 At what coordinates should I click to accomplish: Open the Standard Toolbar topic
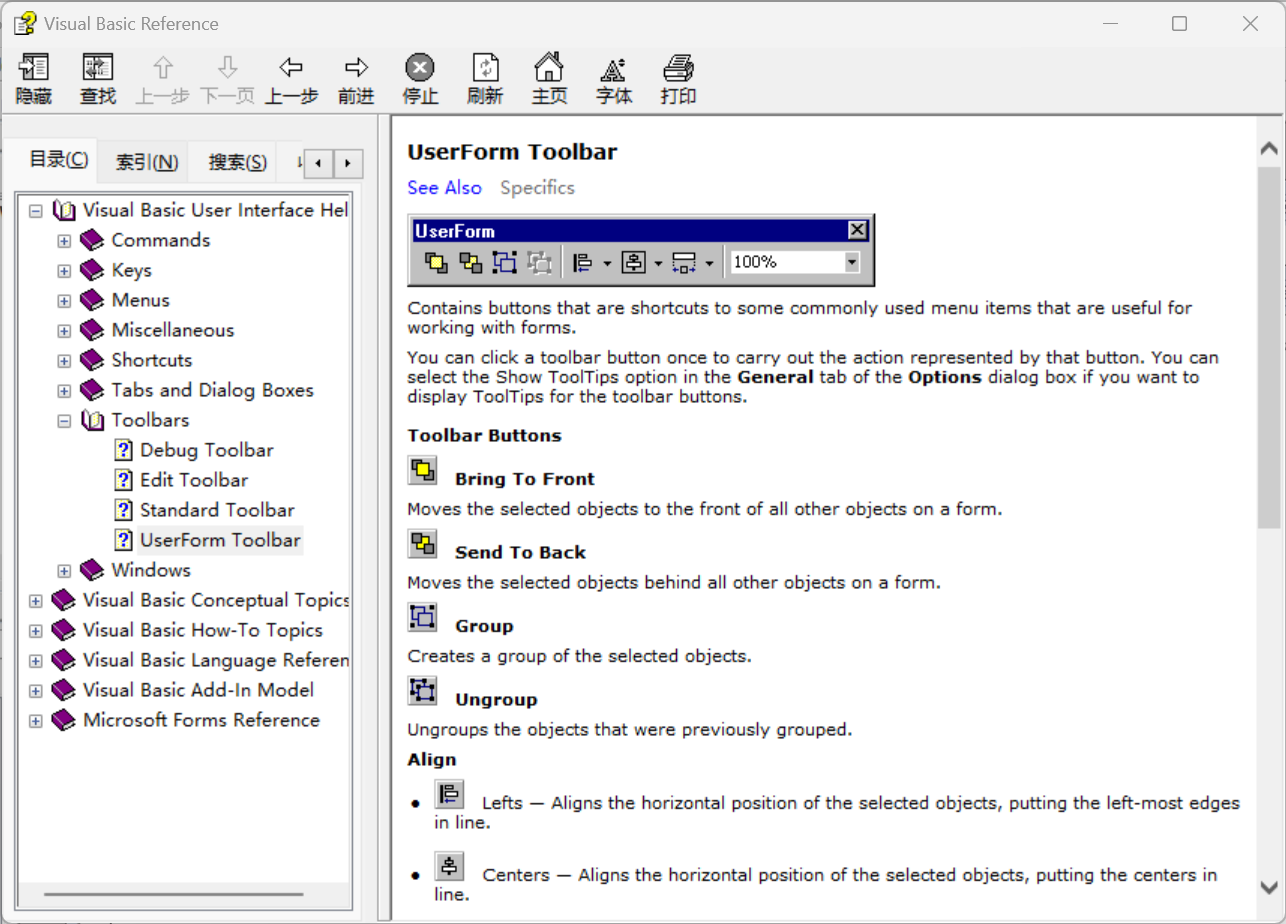217,511
